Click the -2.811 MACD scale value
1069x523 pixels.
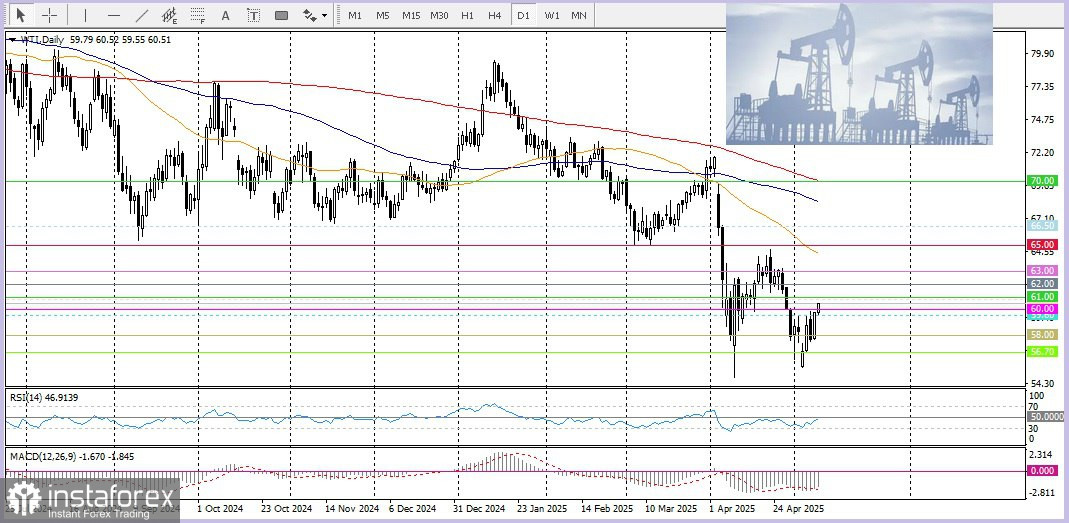[1043, 492]
